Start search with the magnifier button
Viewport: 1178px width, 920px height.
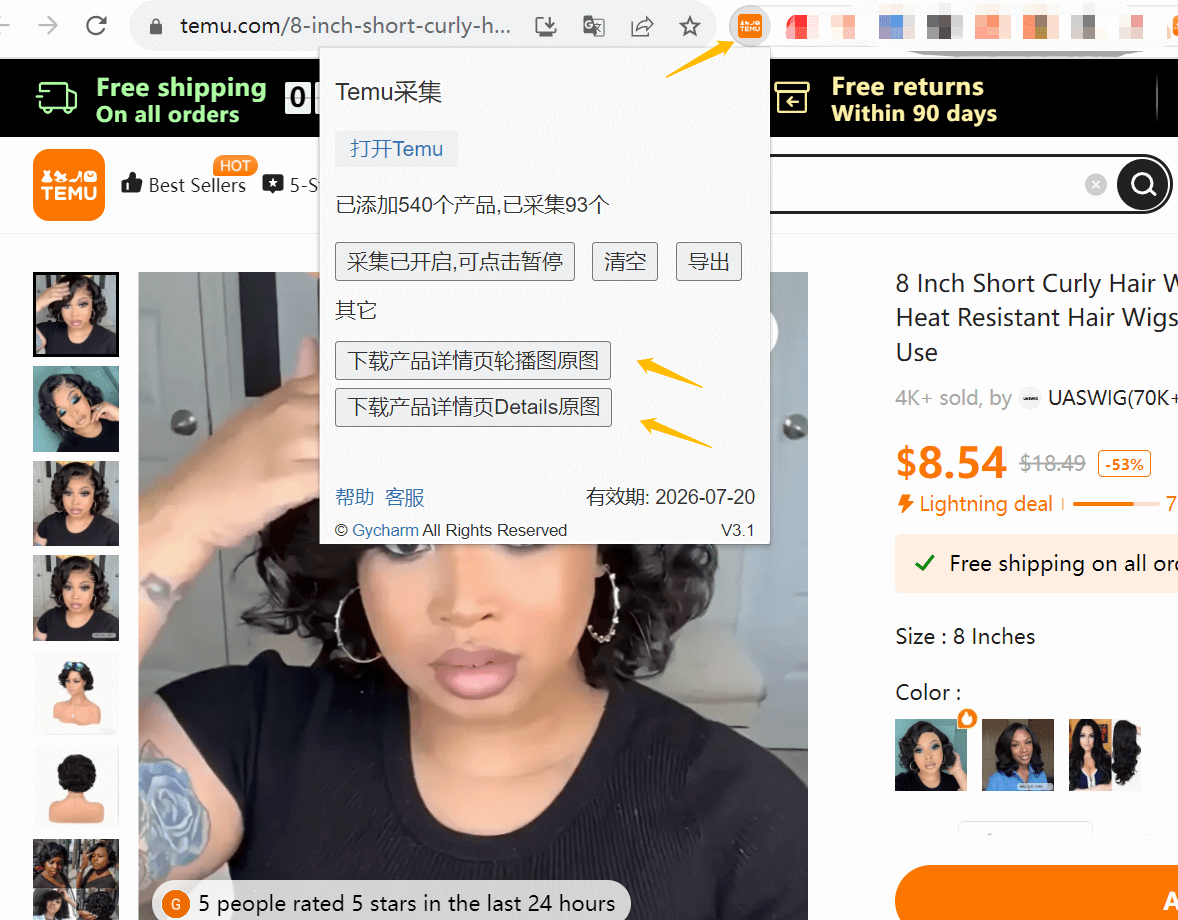(x=1143, y=184)
